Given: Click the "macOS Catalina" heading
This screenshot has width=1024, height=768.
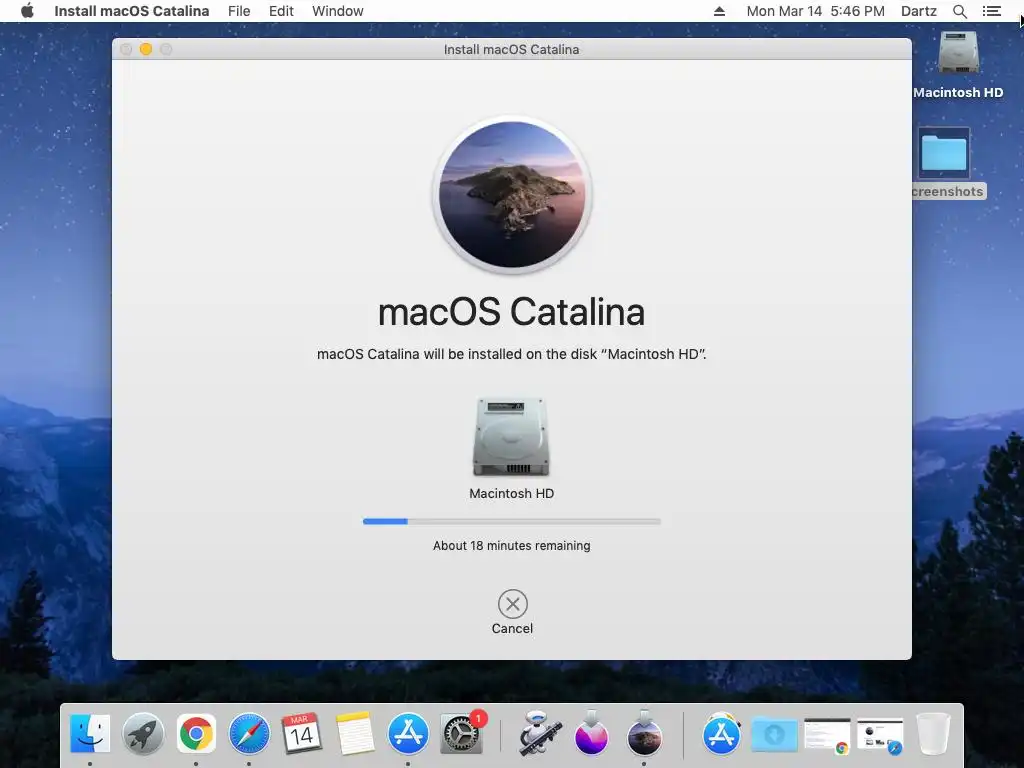Looking at the screenshot, I should [x=511, y=312].
